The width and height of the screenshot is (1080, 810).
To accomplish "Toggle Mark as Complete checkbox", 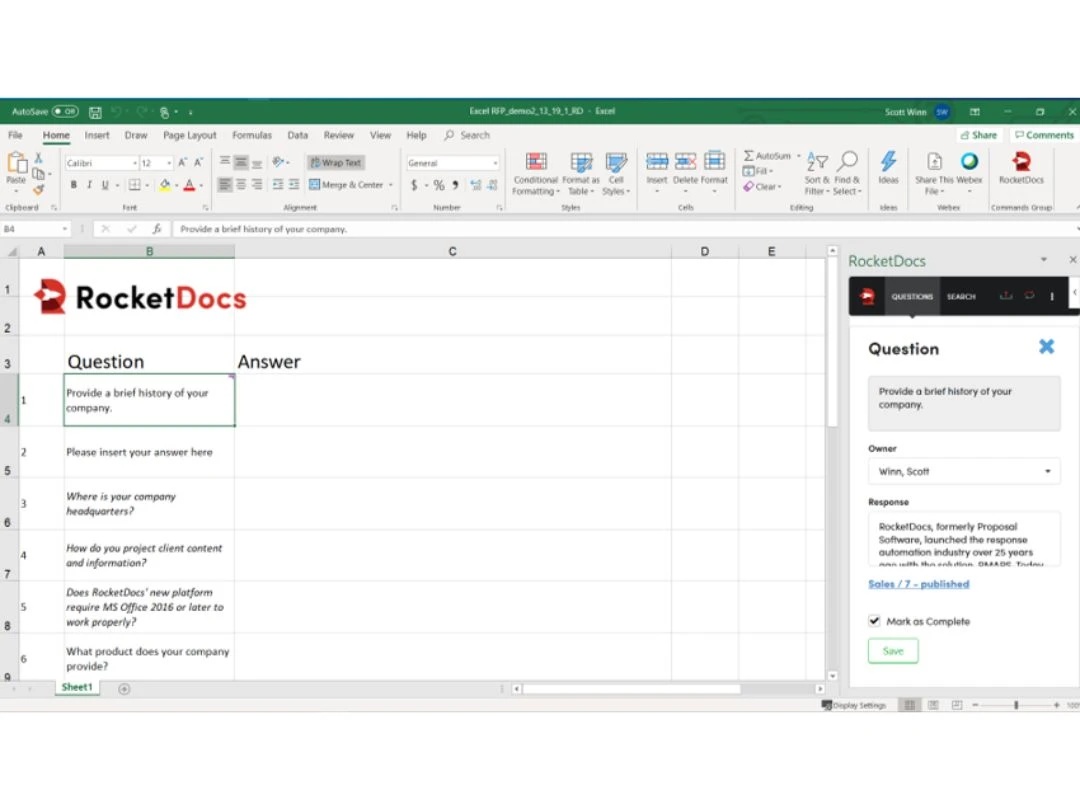I will click(874, 621).
